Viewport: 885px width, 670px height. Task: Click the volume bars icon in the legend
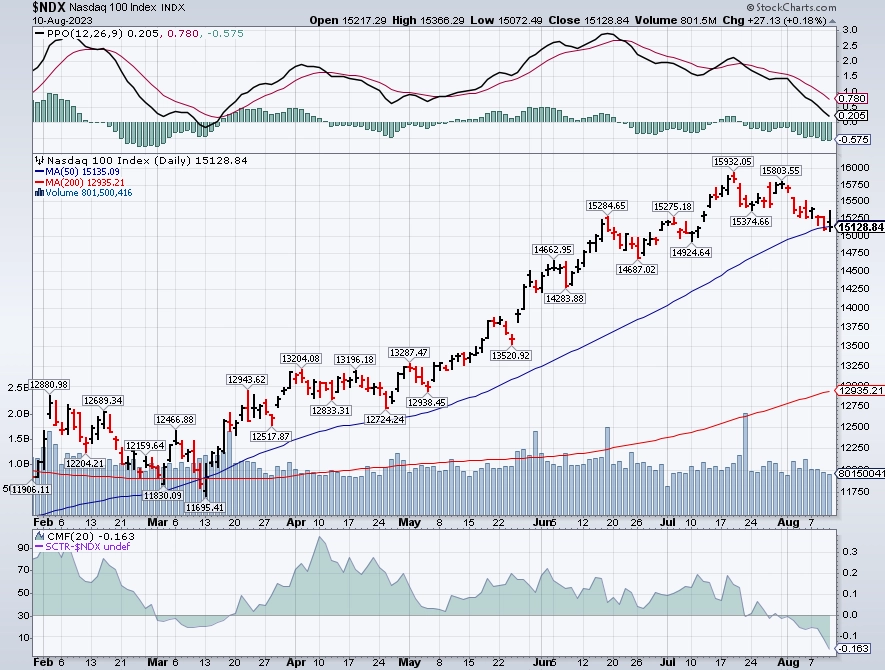coord(40,192)
